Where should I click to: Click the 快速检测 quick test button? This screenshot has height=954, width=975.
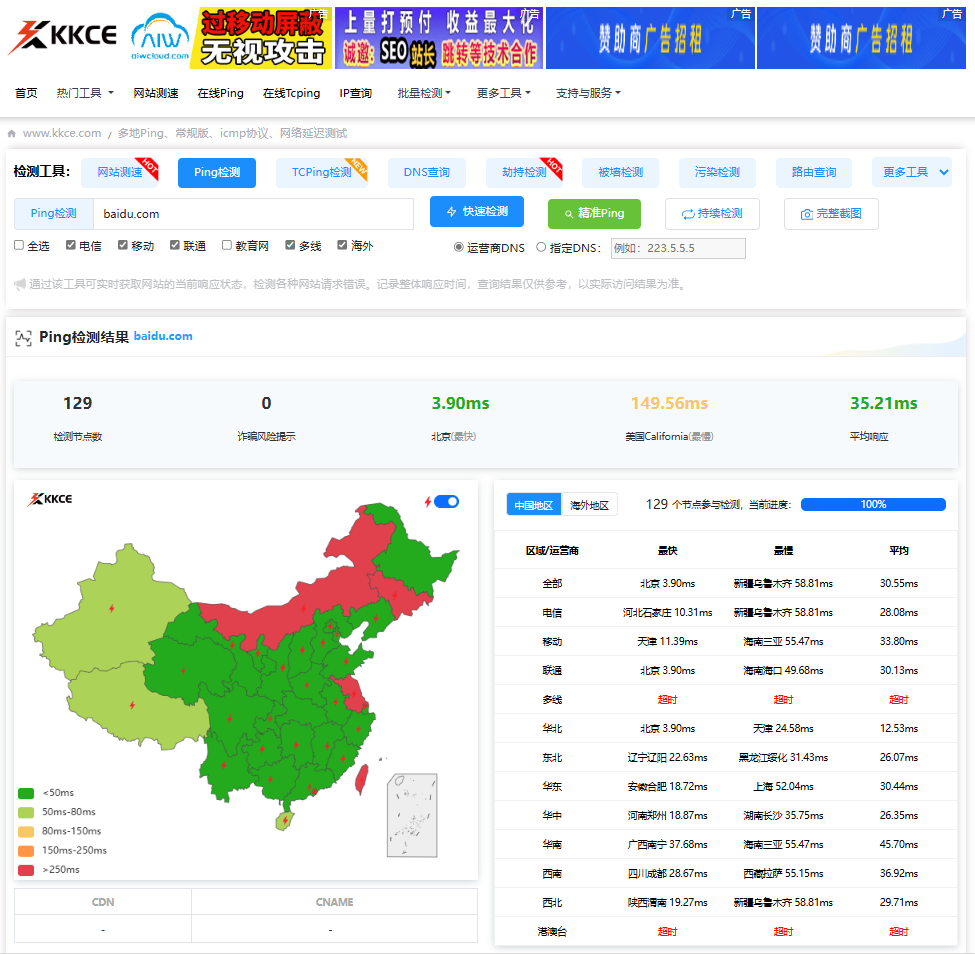pyautogui.click(x=477, y=211)
